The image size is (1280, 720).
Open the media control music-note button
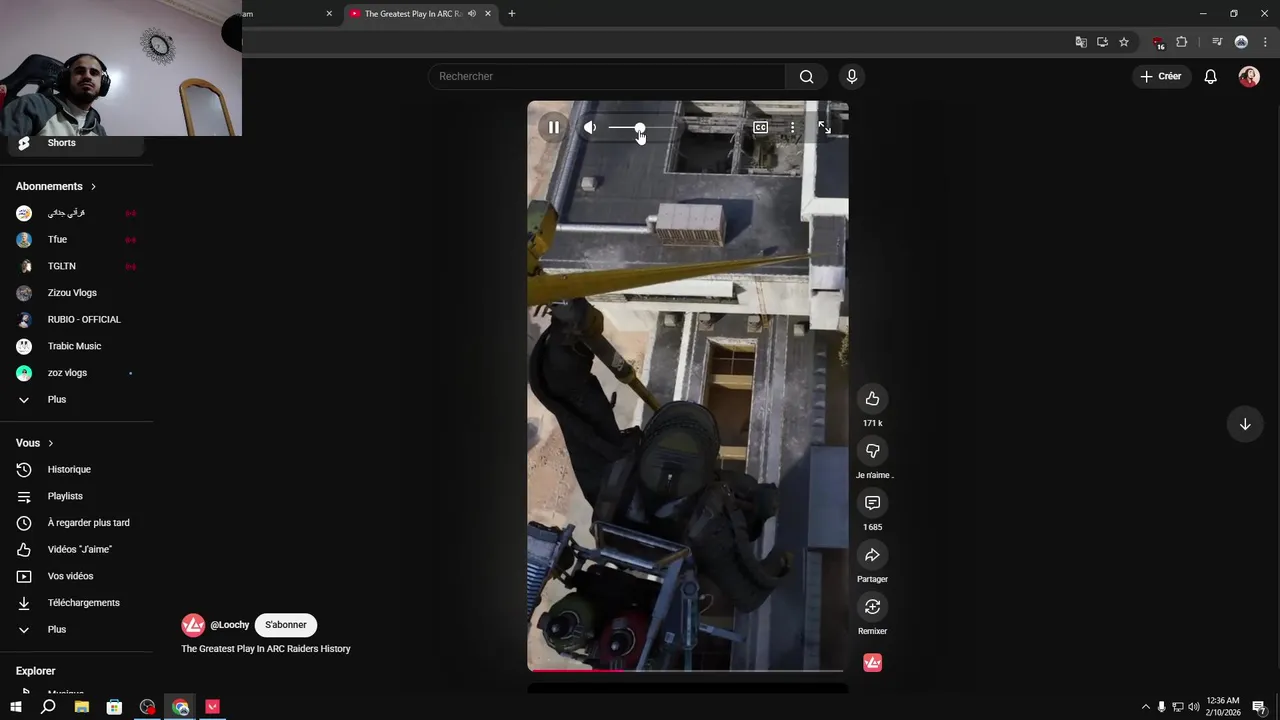point(1217,42)
